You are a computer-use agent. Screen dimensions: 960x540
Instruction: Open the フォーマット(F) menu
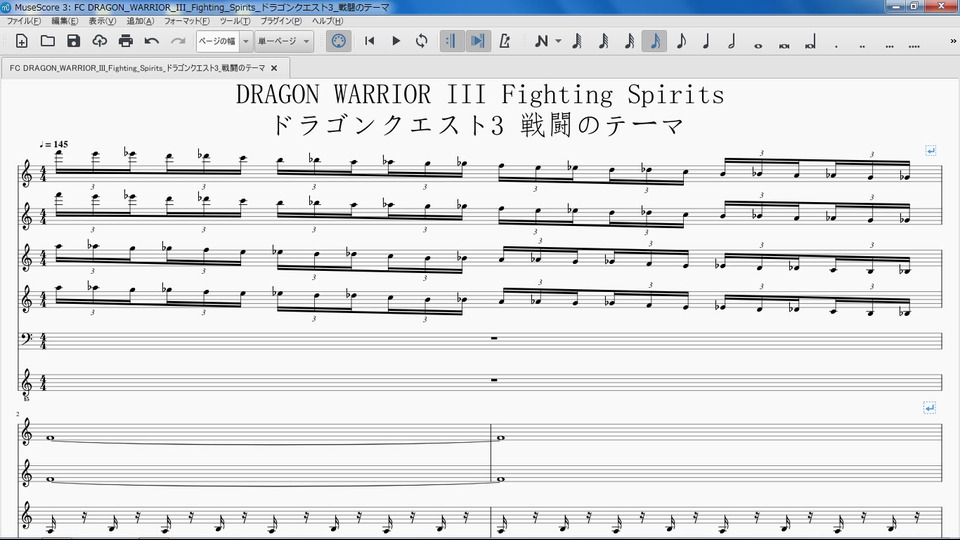tap(187, 21)
